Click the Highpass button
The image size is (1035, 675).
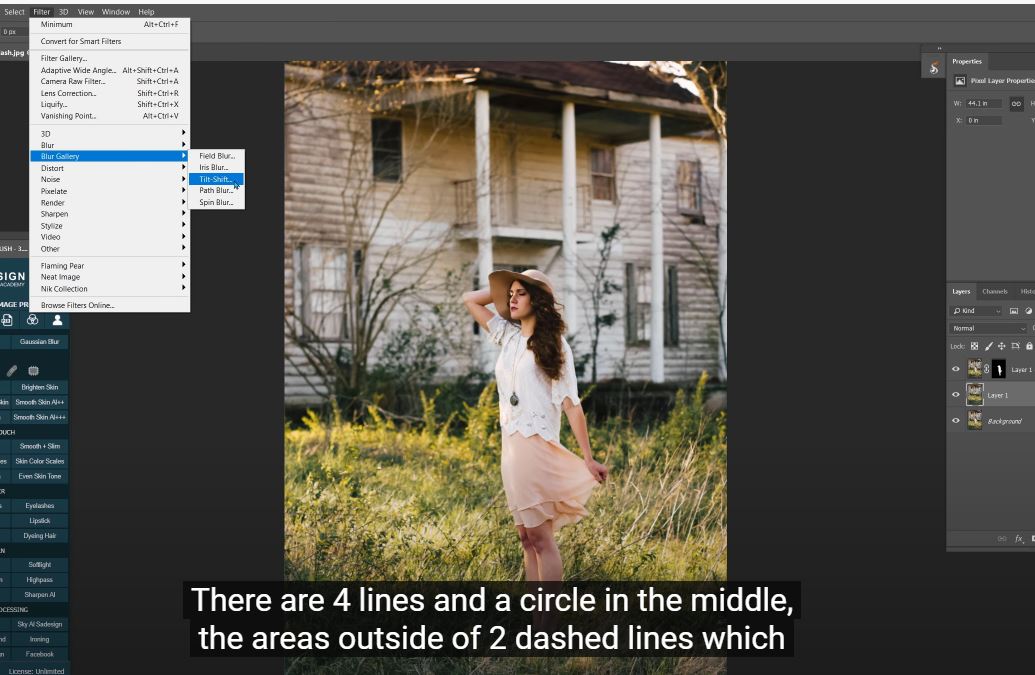pyautogui.click(x=39, y=580)
